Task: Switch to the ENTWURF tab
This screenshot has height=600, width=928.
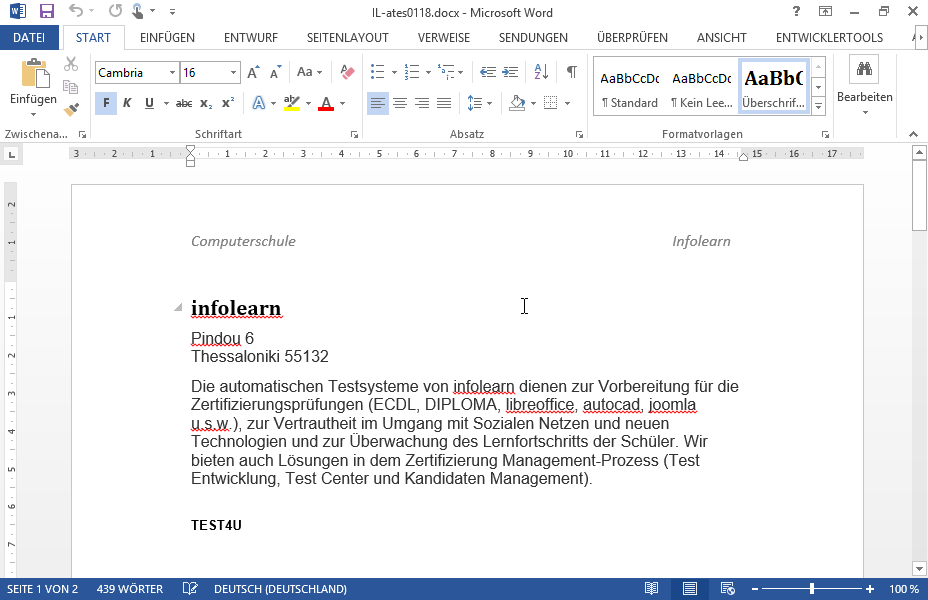Action: [x=251, y=38]
